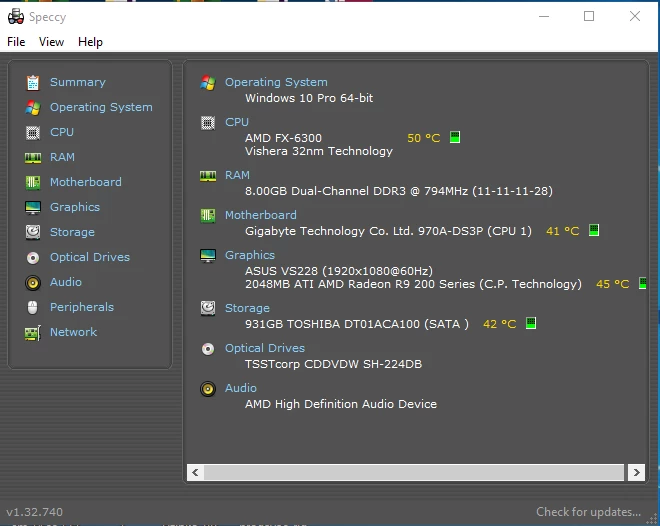Select Peripherals in sidebar

point(82,307)
